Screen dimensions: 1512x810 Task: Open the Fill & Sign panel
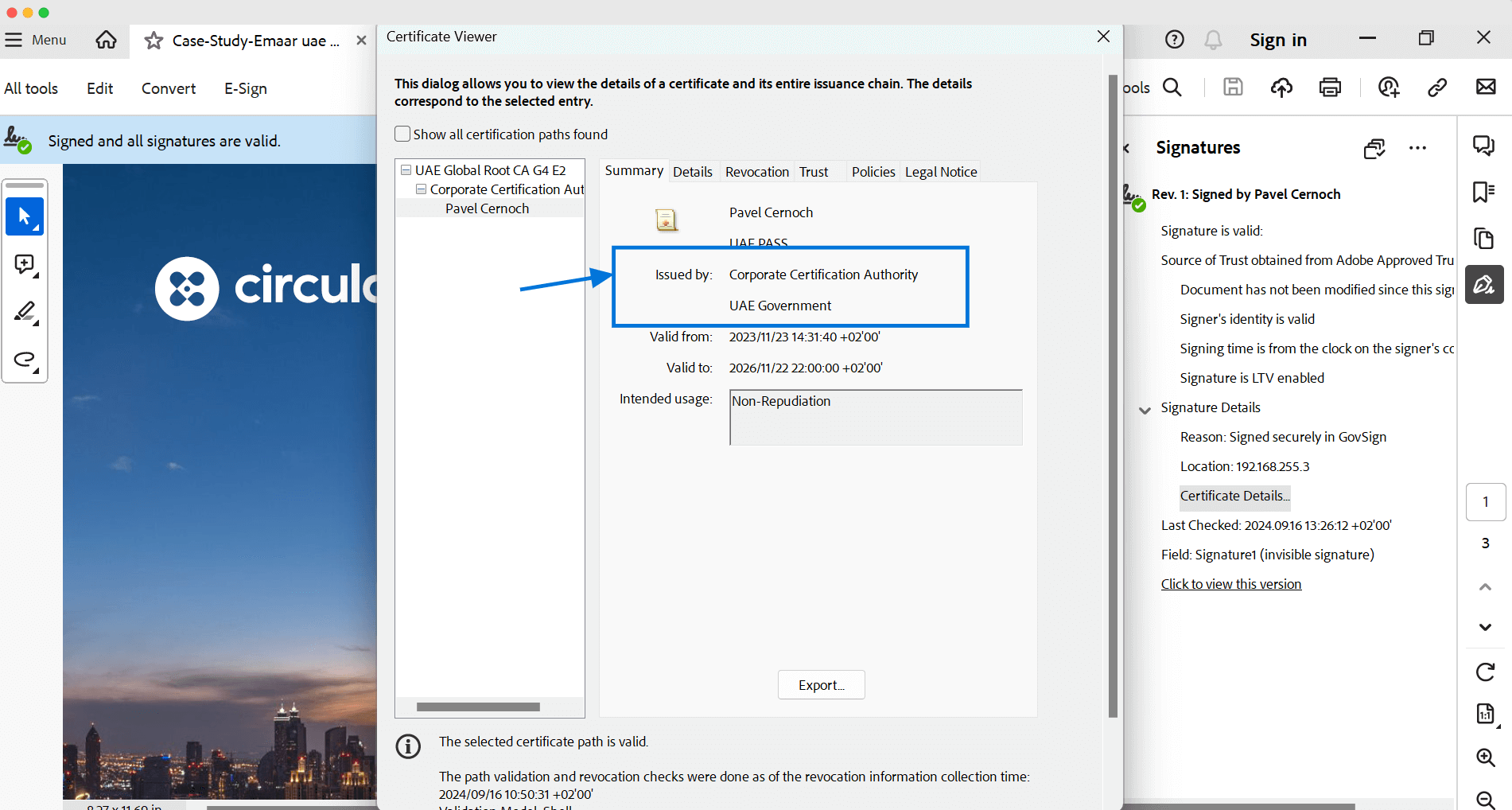(x=1483, y=284)
